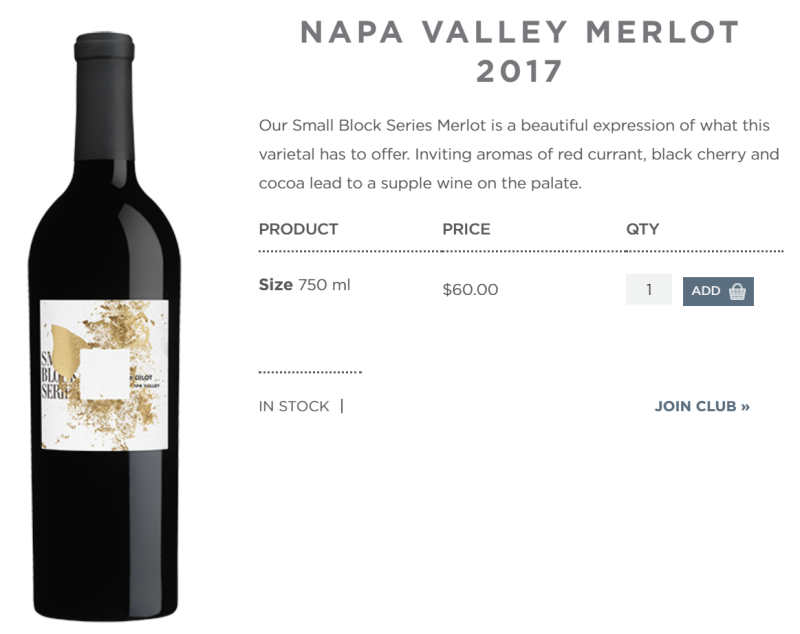Select the Size 750 ml label

tap(303, 285)
